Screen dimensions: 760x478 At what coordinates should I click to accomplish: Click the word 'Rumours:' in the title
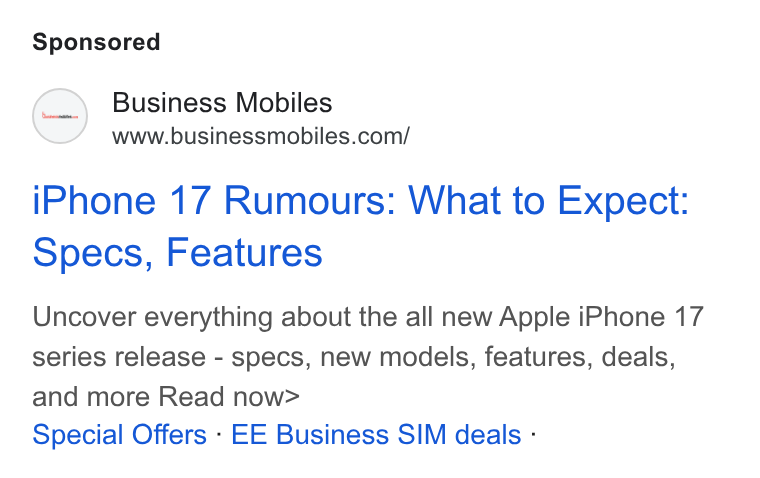310,201
